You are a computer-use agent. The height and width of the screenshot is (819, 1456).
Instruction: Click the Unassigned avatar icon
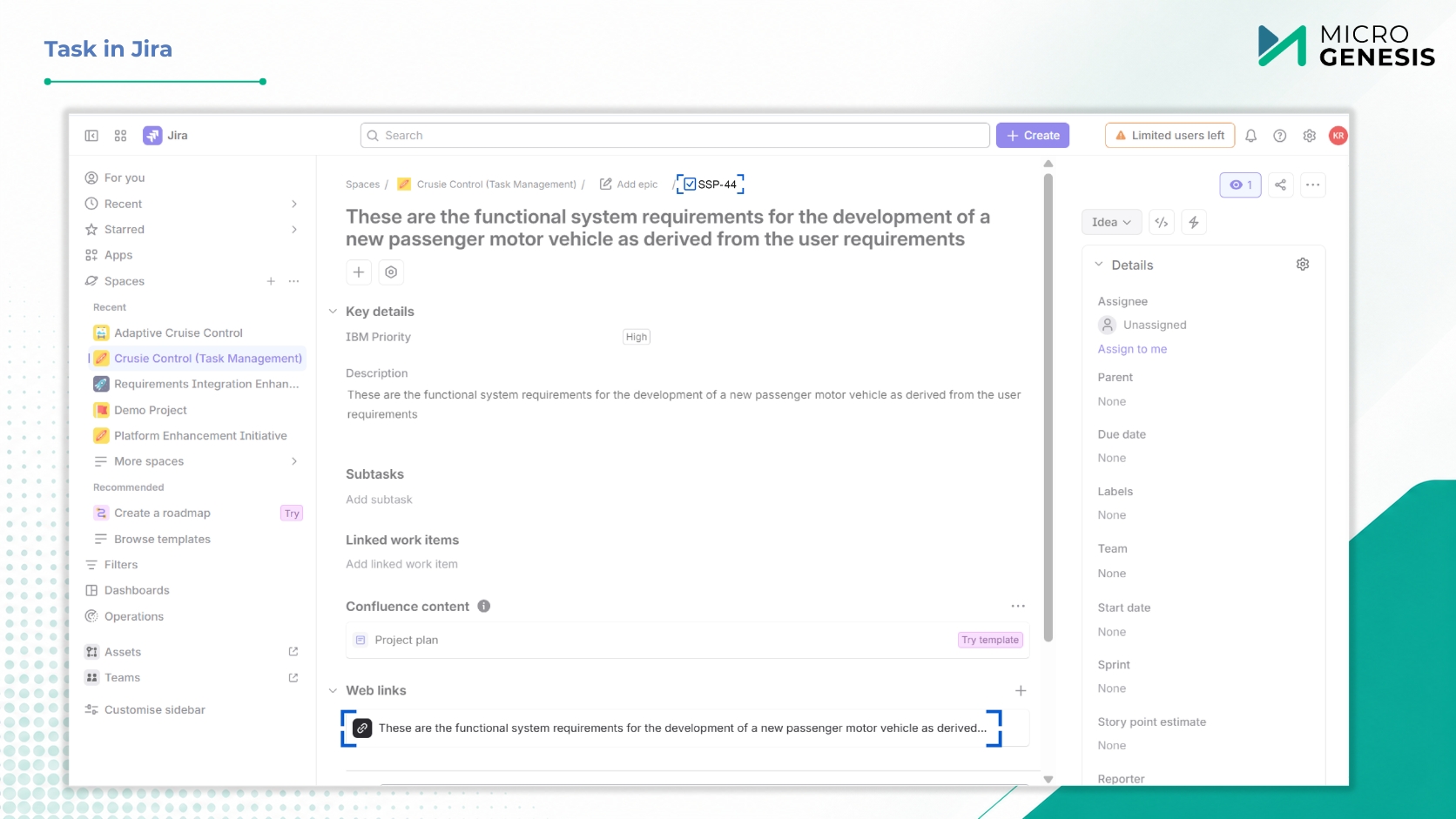(1107, 325)
